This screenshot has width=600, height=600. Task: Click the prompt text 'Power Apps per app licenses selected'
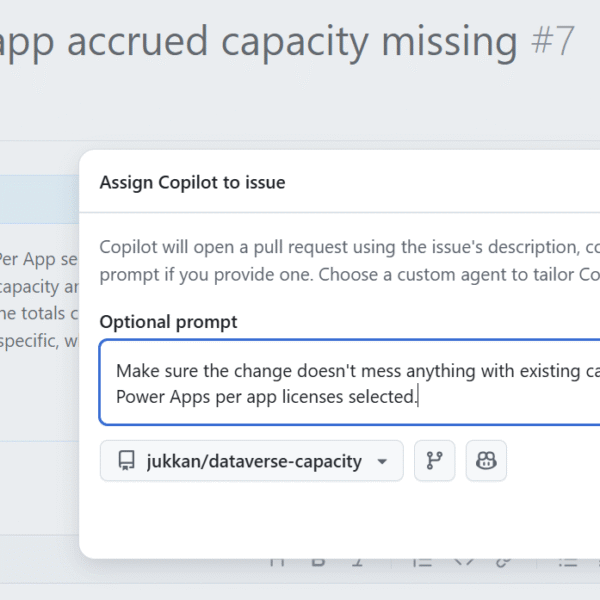click(x=266, y=397)
